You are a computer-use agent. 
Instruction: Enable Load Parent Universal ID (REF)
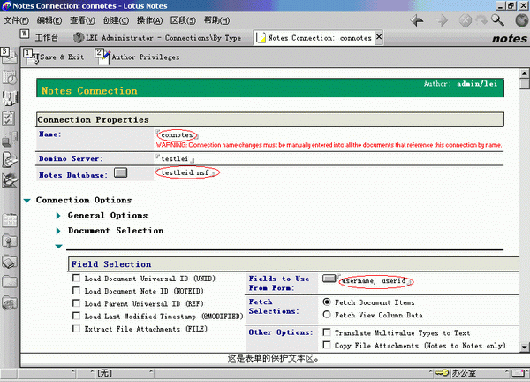tap(76, 303)
